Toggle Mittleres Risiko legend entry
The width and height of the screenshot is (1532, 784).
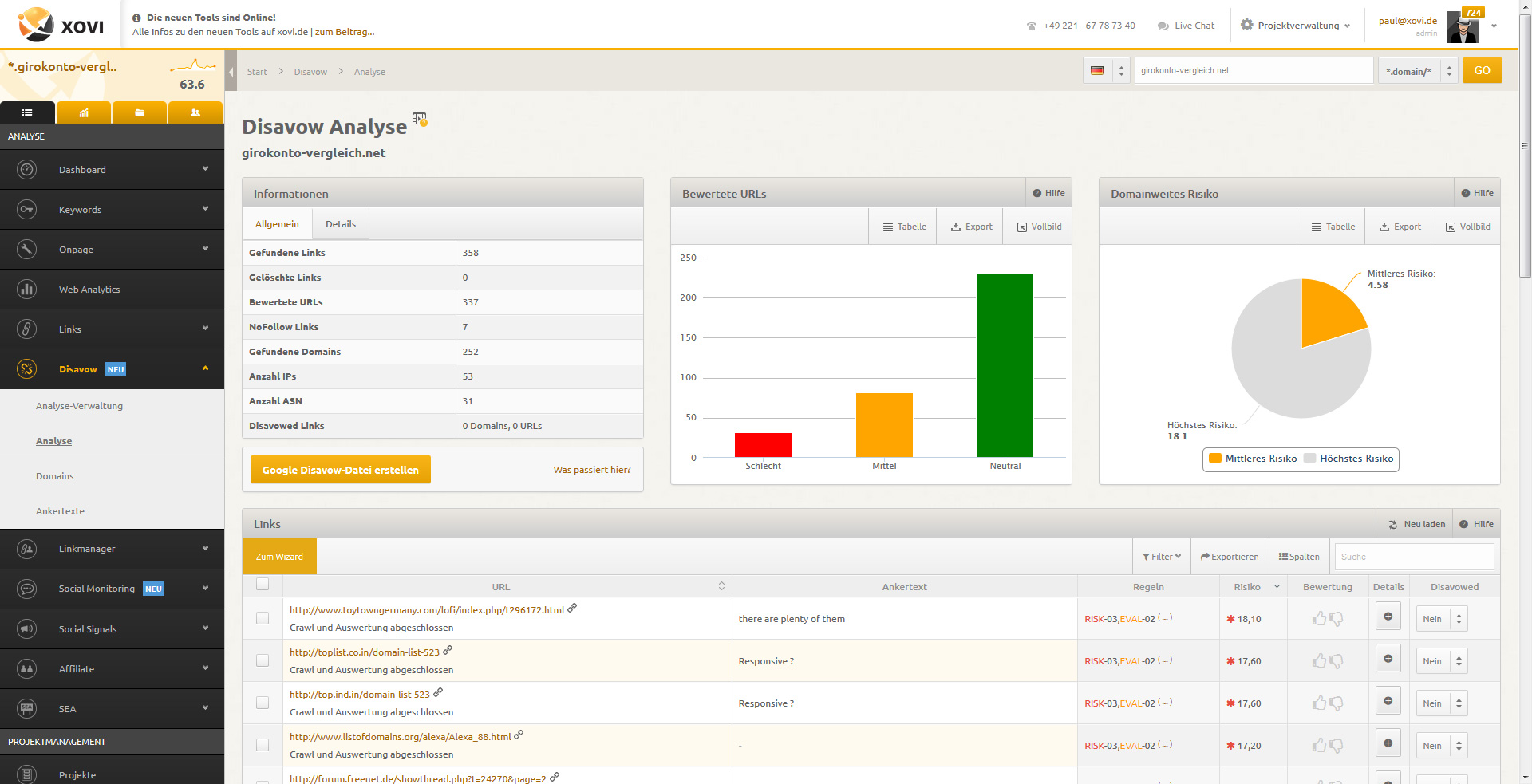tap(1253, 459)
